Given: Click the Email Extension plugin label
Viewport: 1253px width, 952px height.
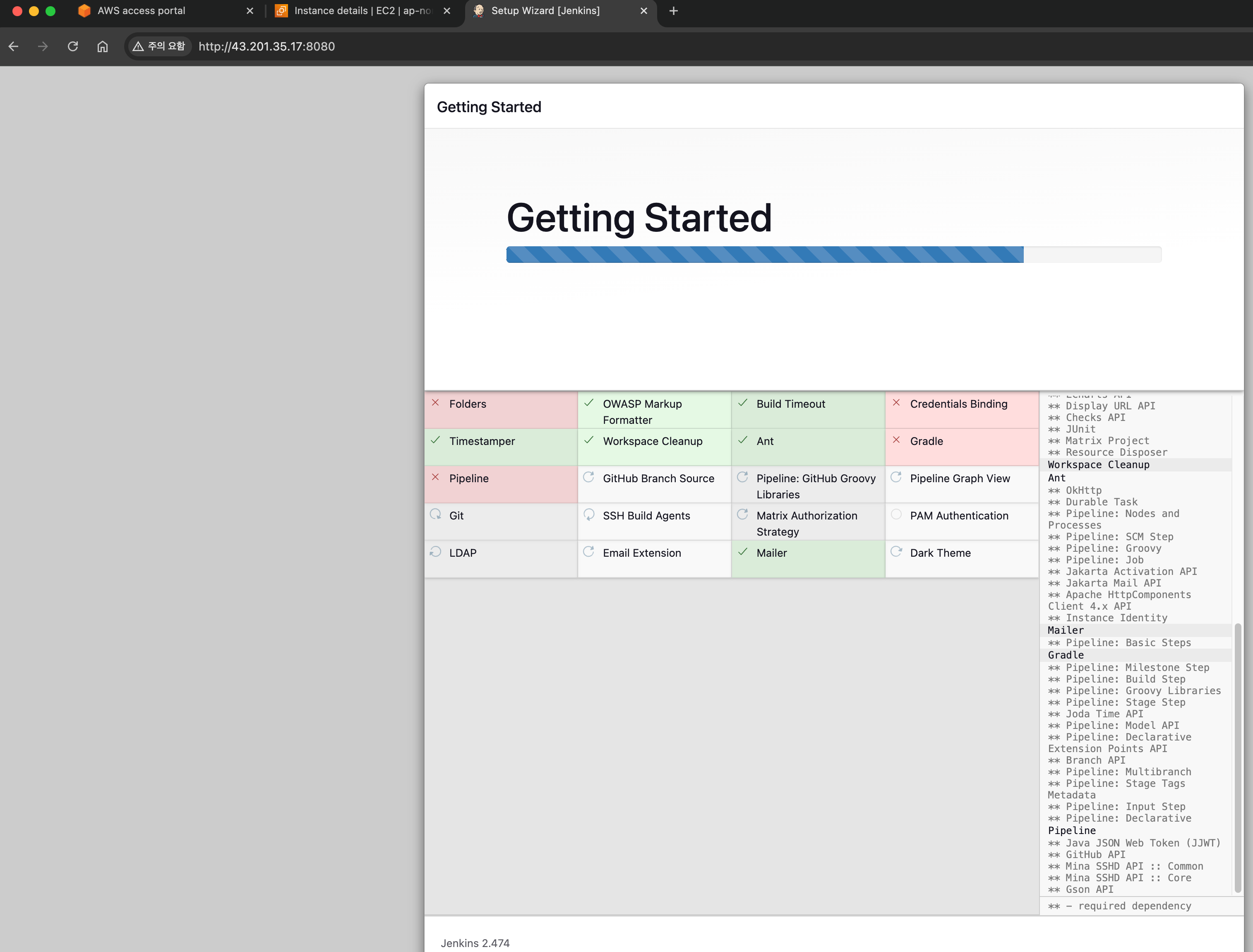Looking at the screenshot, I should point(642,554).
